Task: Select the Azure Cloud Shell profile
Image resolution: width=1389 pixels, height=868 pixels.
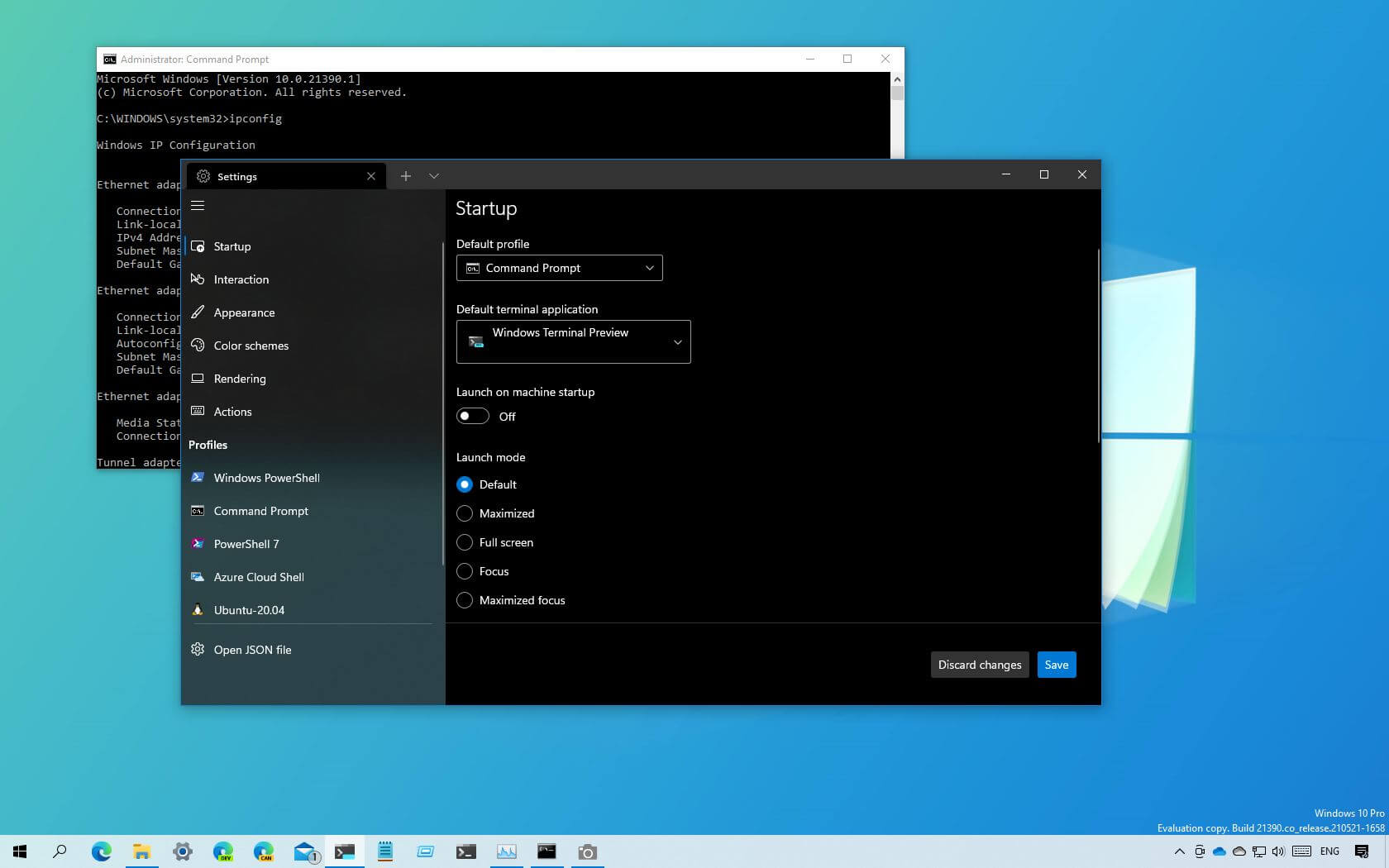Action: point(258,576)
